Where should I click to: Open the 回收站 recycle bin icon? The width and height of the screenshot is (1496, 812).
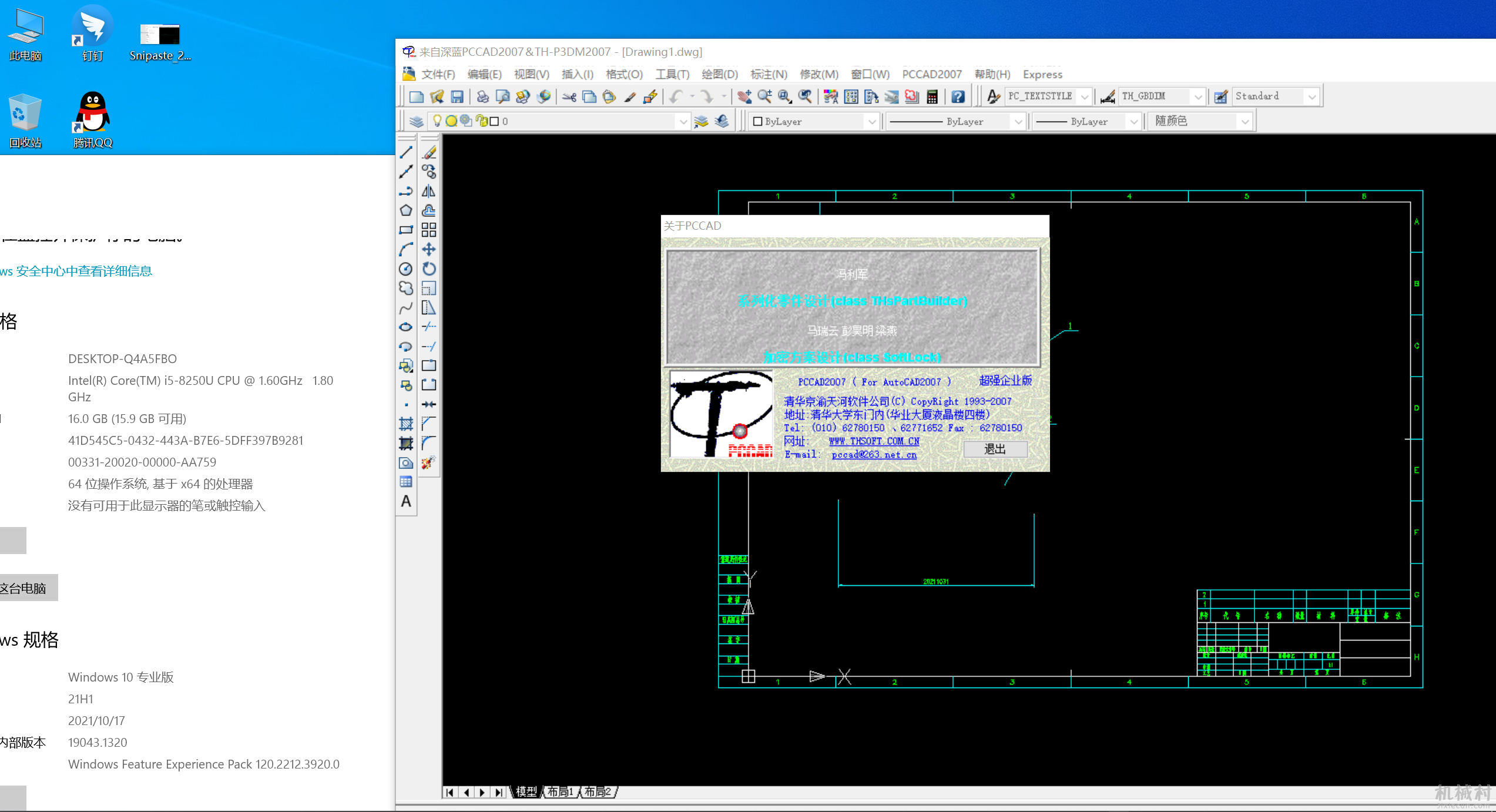(x=25, y=119)
